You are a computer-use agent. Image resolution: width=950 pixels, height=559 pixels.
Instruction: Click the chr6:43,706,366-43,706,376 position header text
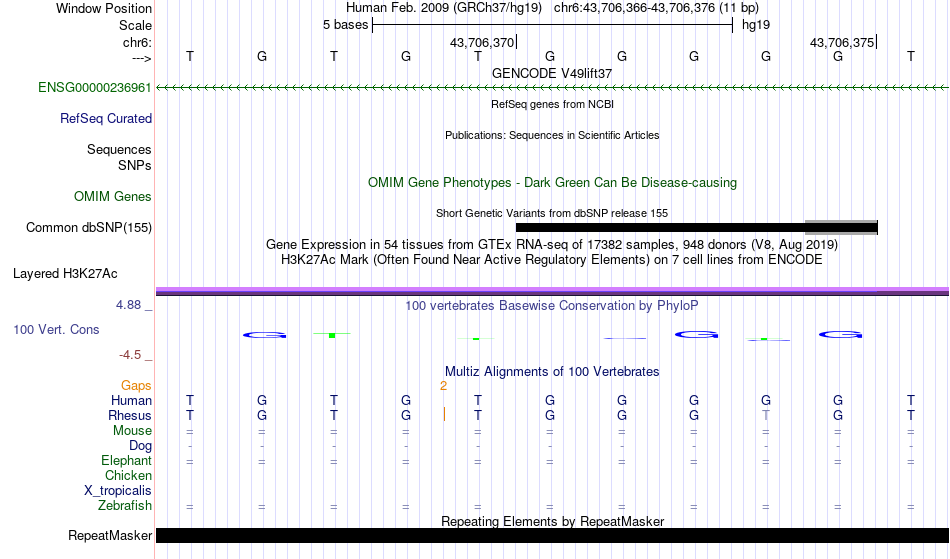(656, 8)
